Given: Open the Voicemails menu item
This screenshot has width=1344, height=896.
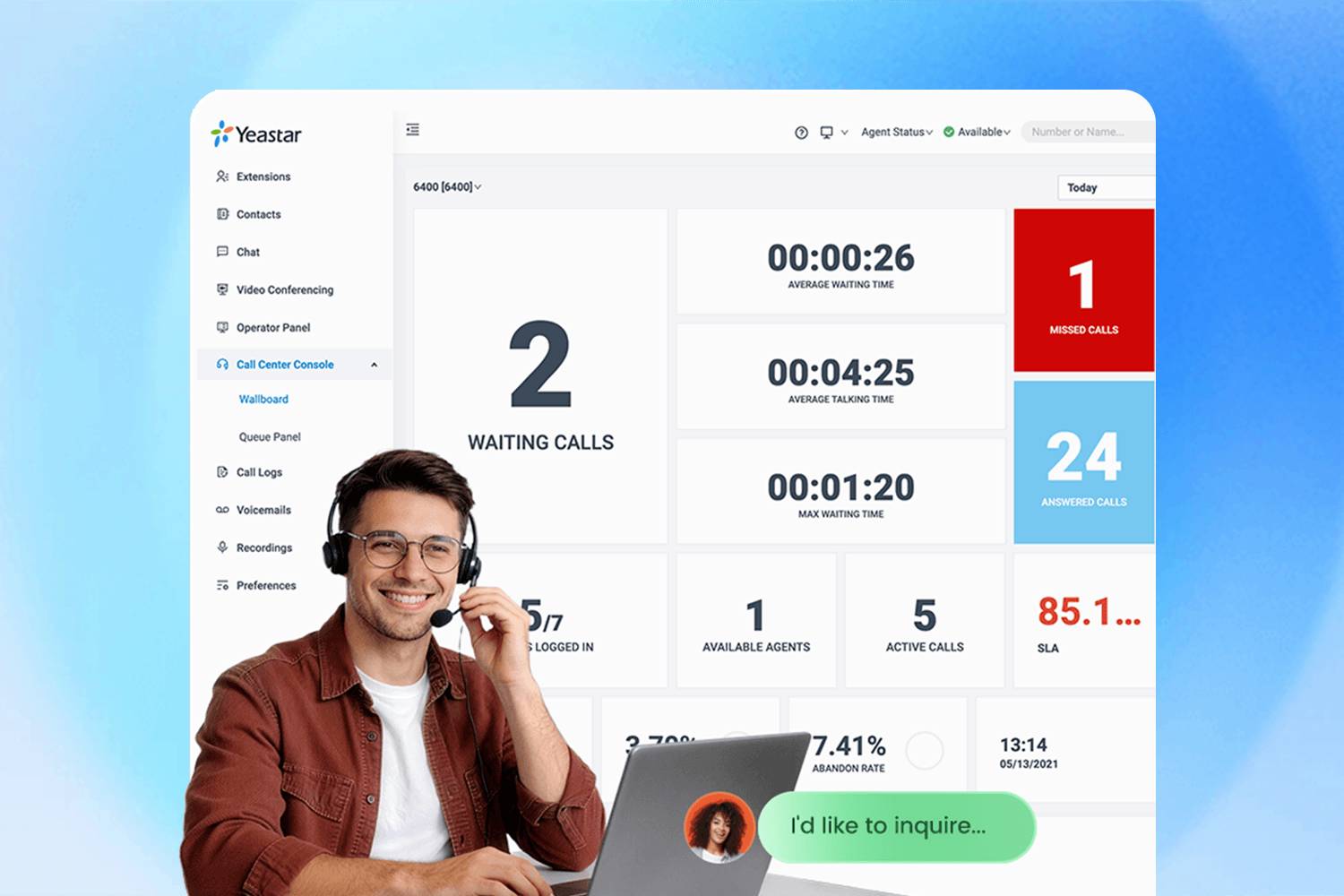Looking at the screenshot, I should [263, 510].
